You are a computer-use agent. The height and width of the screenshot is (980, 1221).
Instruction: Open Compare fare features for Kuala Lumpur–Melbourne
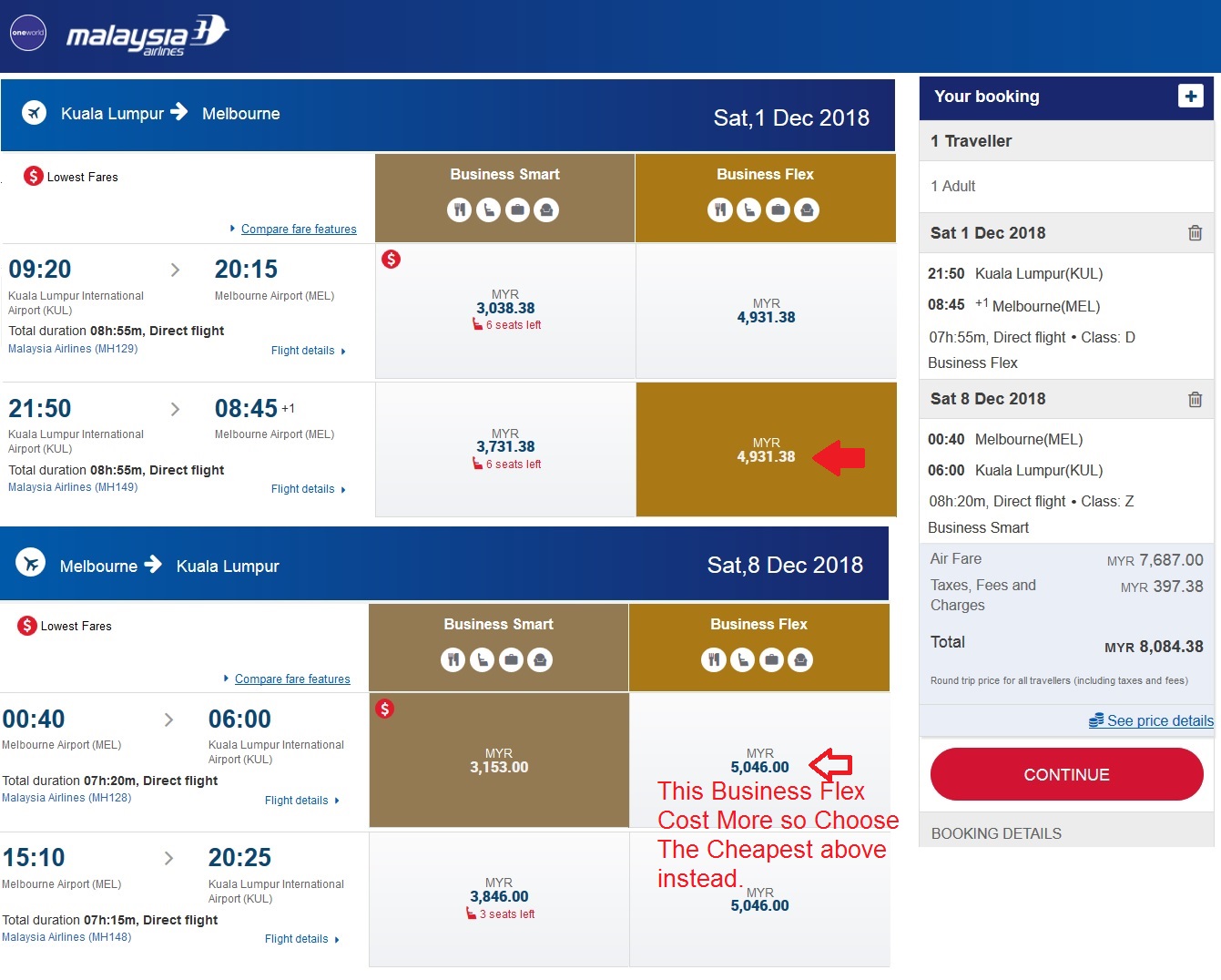point(299,230)
